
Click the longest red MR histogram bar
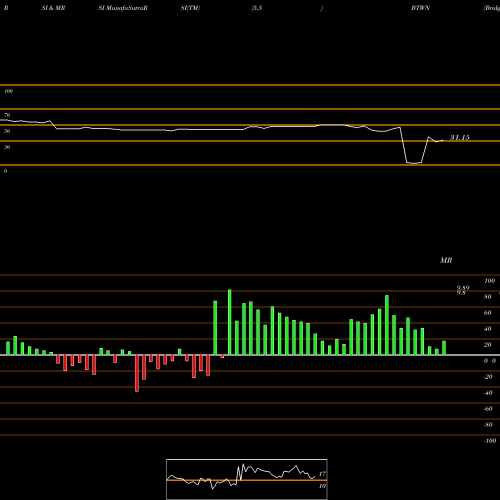(x=137, y=373)
